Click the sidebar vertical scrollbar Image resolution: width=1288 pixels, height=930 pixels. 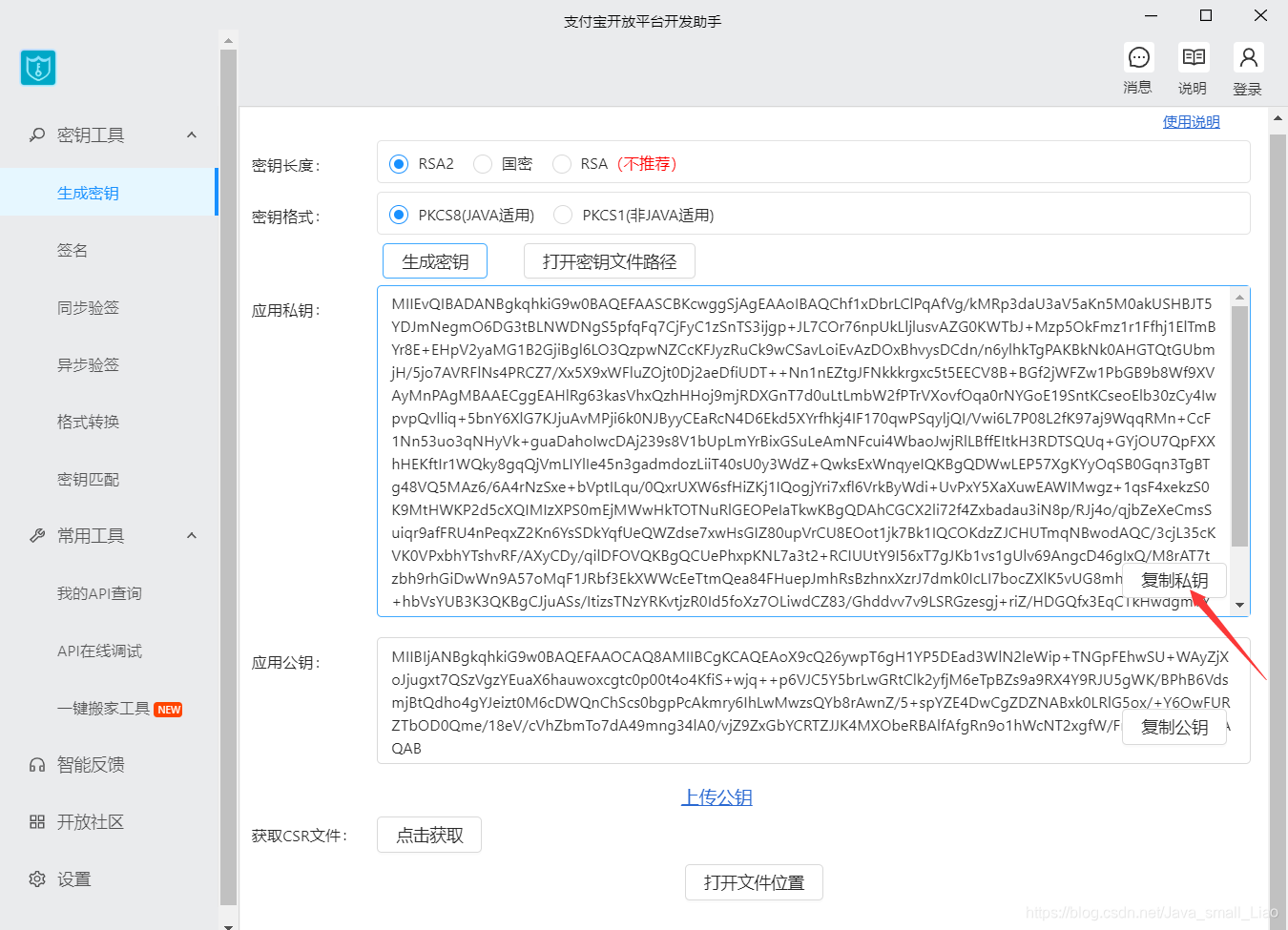(228, 477)
